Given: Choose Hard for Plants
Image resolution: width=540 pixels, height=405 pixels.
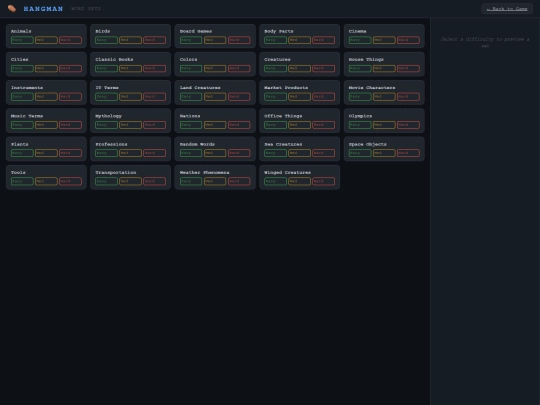Looking at the screenshot, I should coord(70,153).
